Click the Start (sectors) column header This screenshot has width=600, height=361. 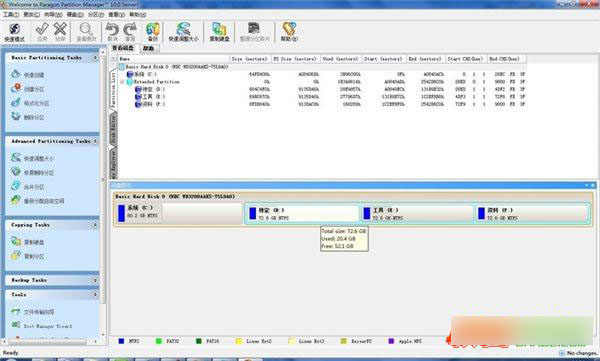tap(383, 59)
